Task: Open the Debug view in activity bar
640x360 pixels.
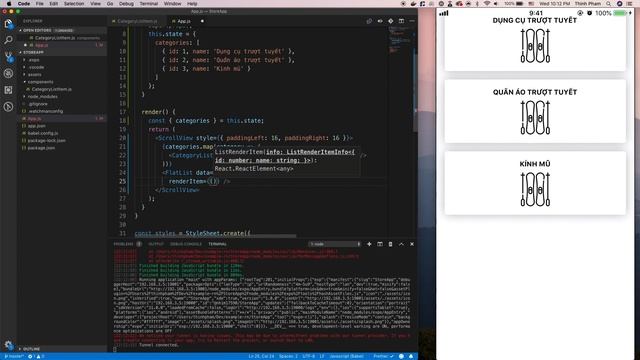Action: coord(8,73)
